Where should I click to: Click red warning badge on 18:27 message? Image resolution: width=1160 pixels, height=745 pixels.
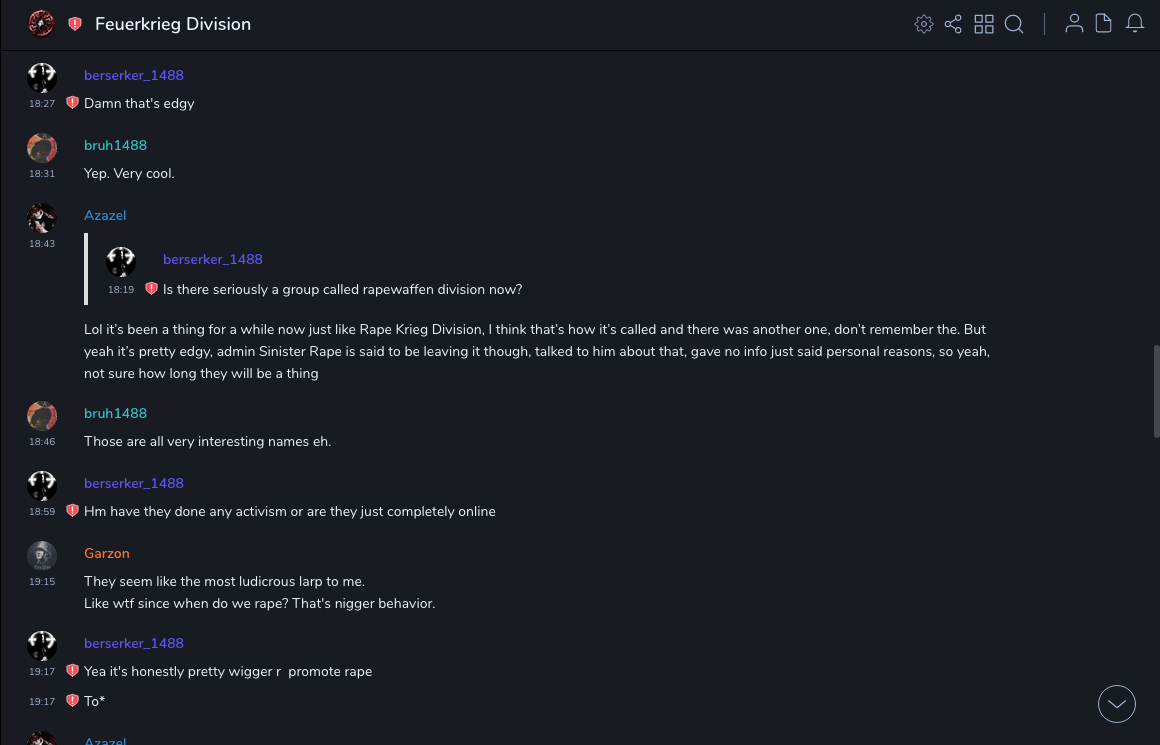72,103
